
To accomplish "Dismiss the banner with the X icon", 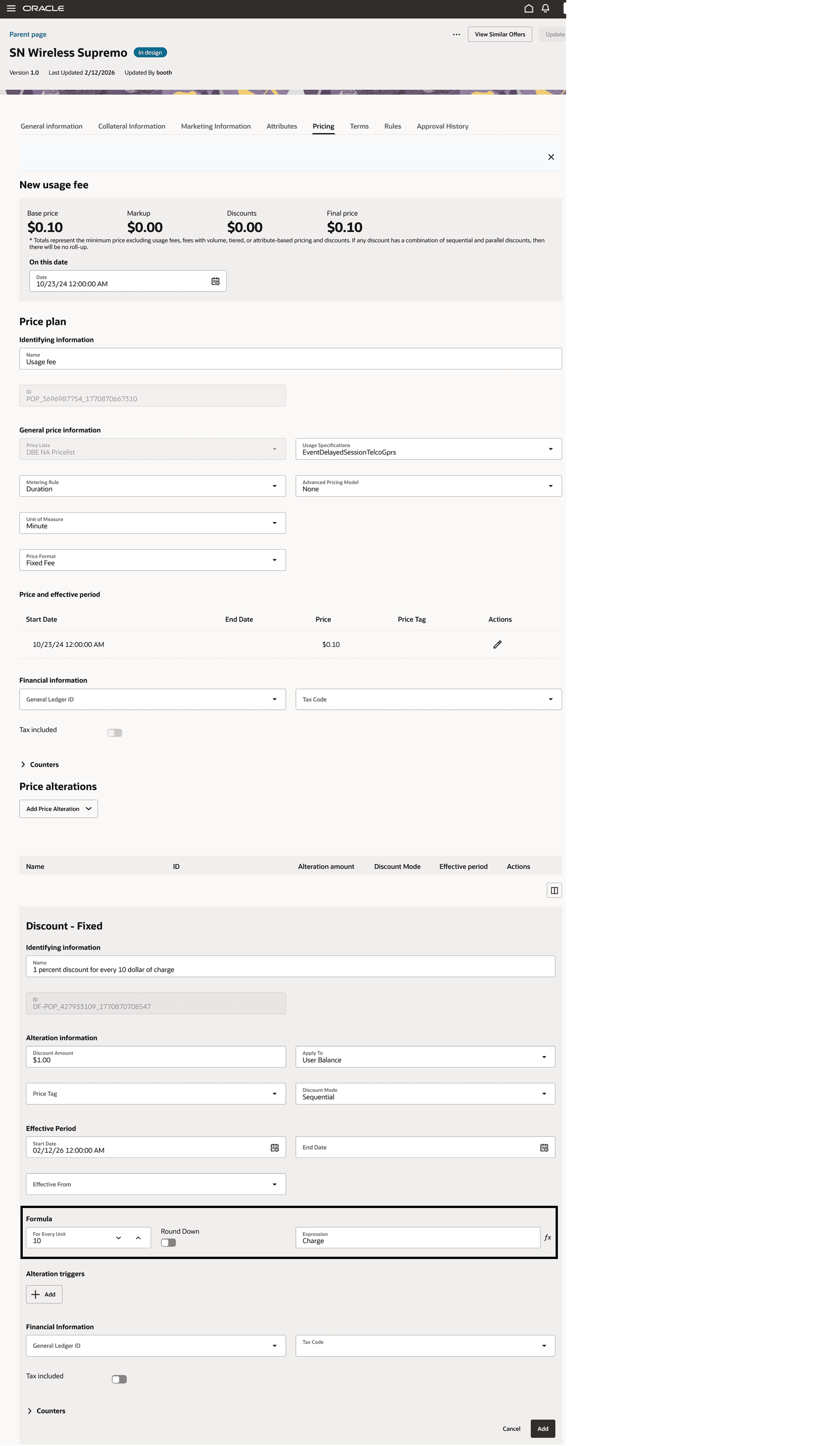I will [x=551, y=157].
